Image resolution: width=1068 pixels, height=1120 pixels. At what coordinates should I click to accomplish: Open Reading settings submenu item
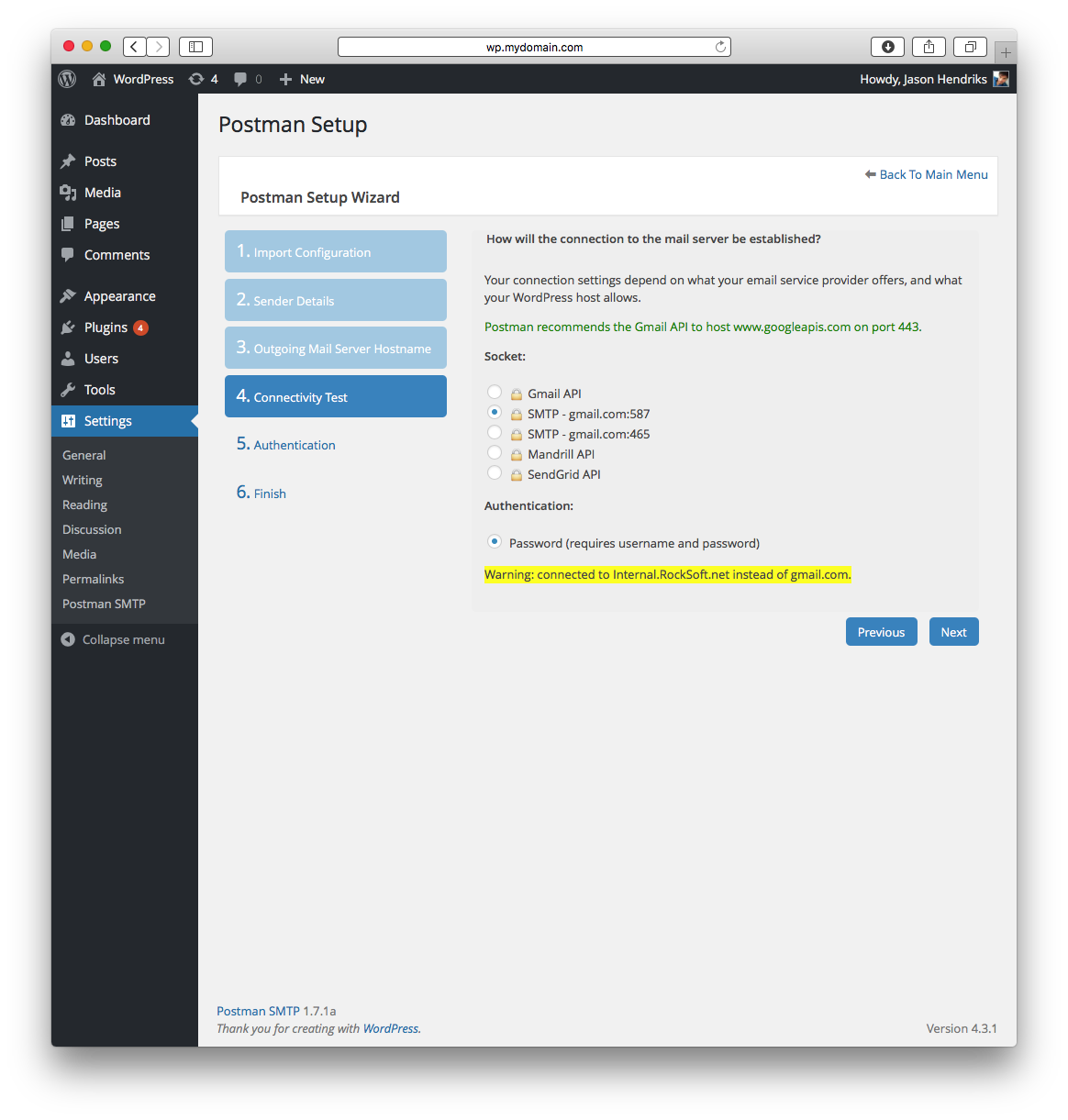tap(85, 505)
